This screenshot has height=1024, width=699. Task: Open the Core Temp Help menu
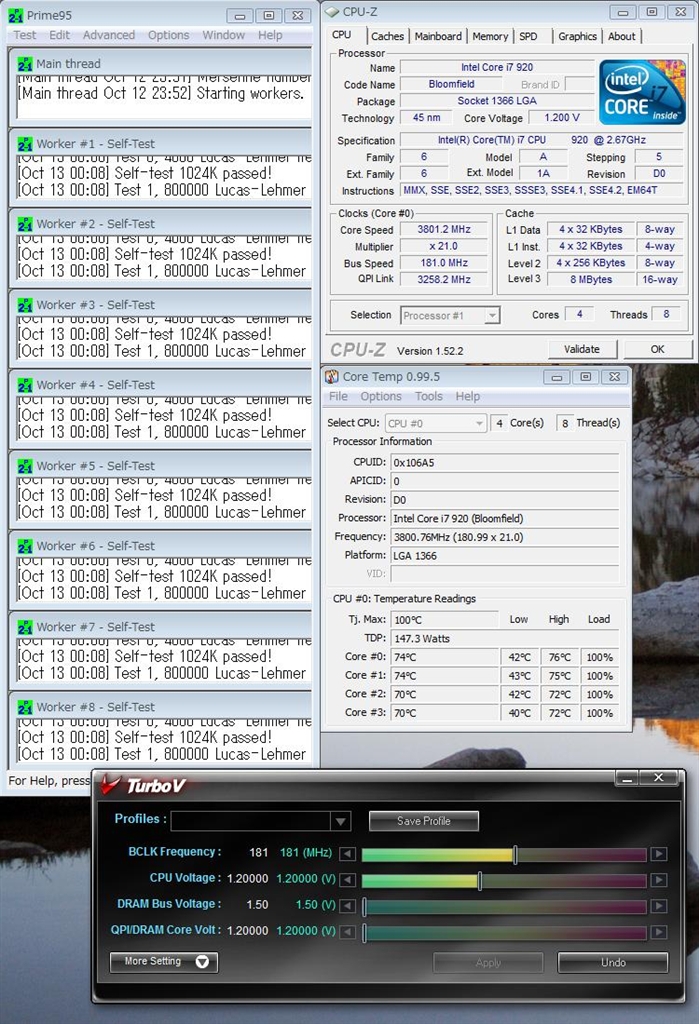click(x=468, y=396)
